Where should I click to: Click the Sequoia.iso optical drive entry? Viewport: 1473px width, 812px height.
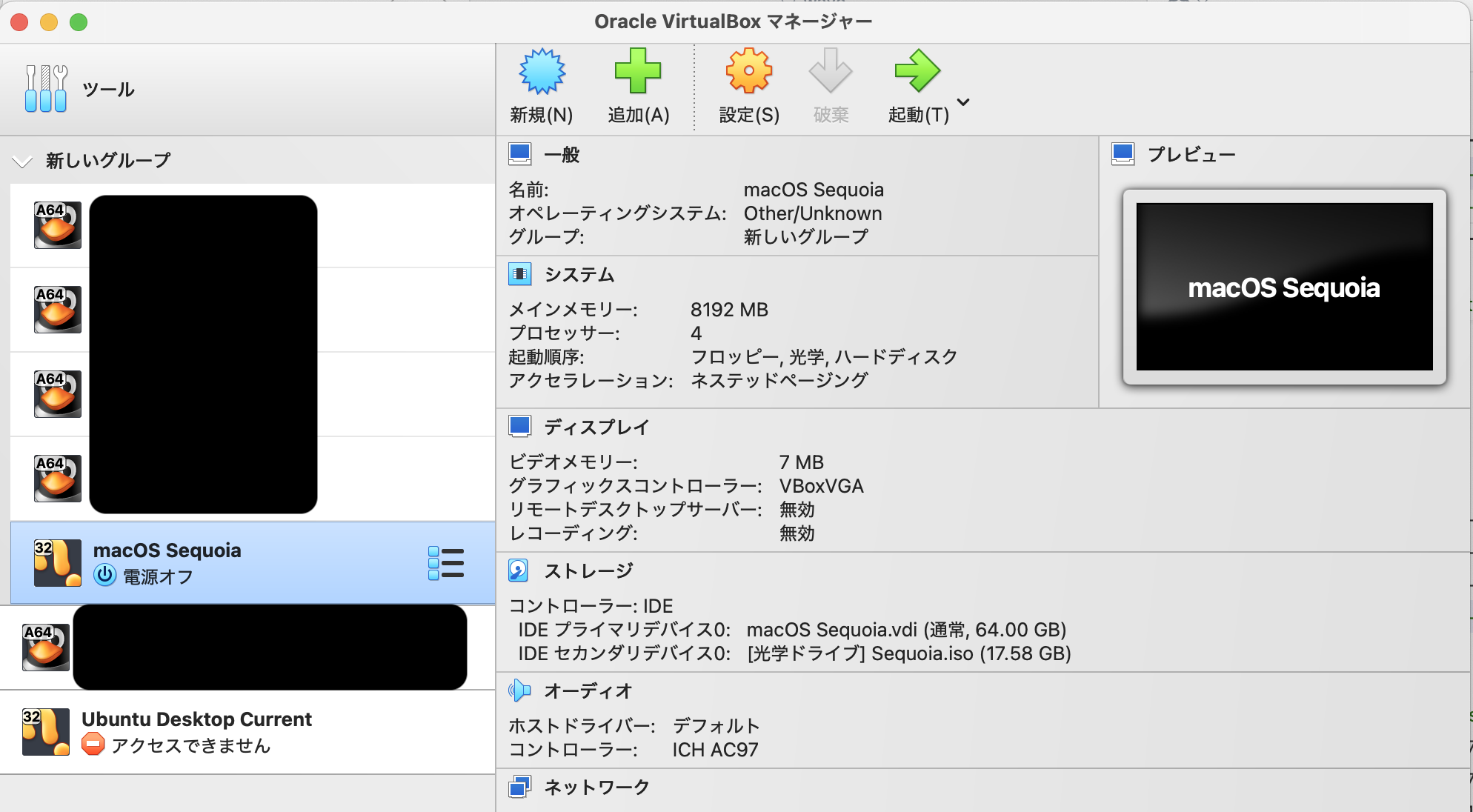[x=909, y=653]
